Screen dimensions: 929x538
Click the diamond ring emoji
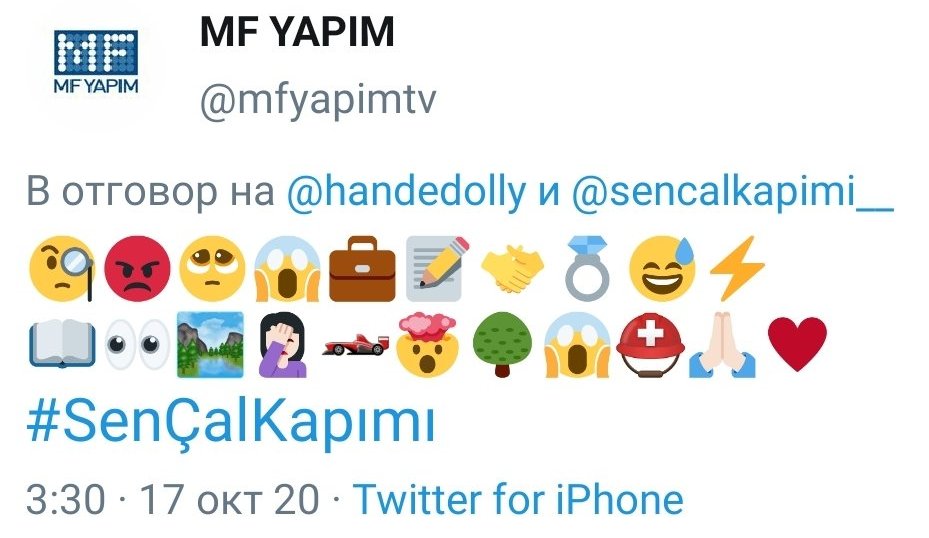pyautogui.click(x=587, y=268)
